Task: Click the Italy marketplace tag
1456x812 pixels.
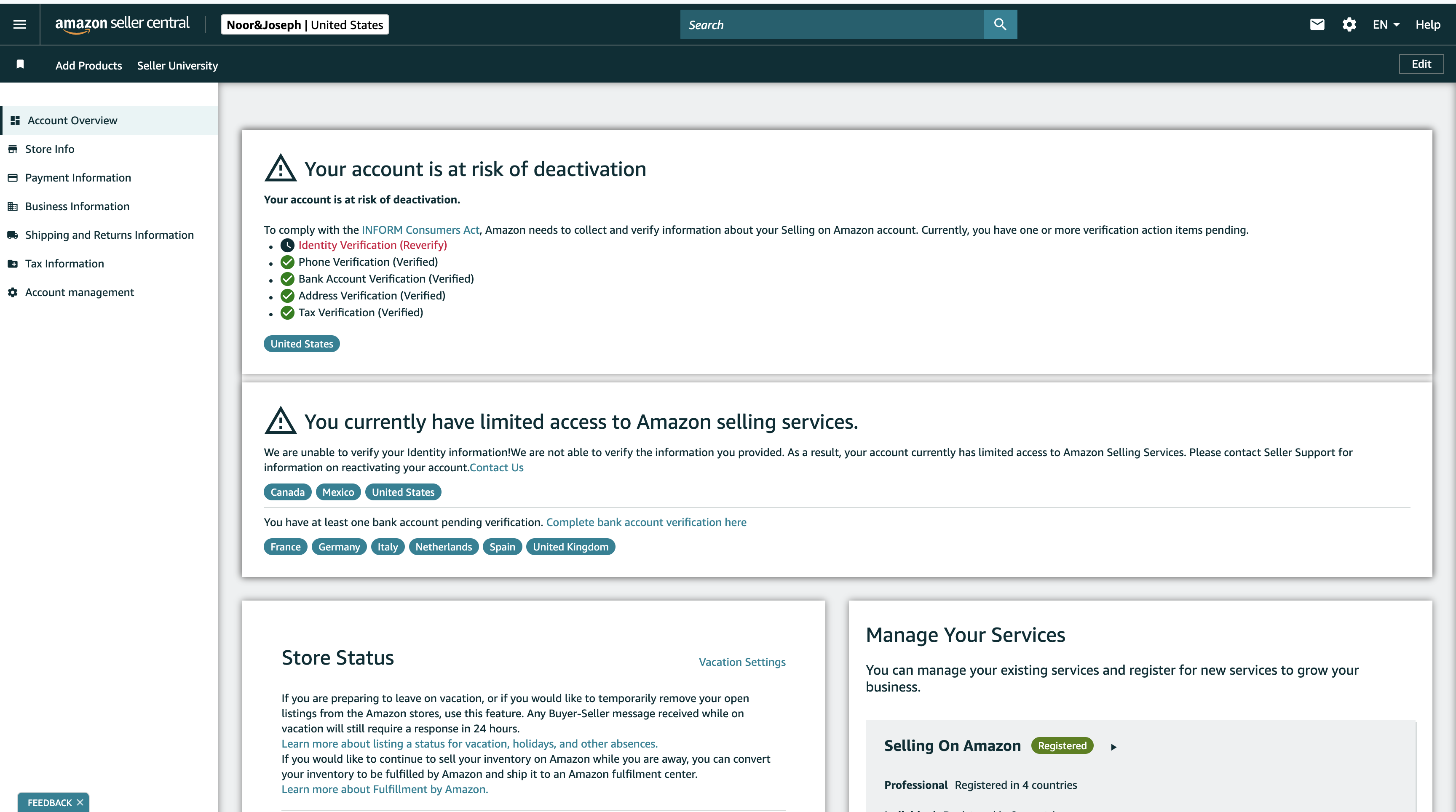Action: tap(388, 547)
